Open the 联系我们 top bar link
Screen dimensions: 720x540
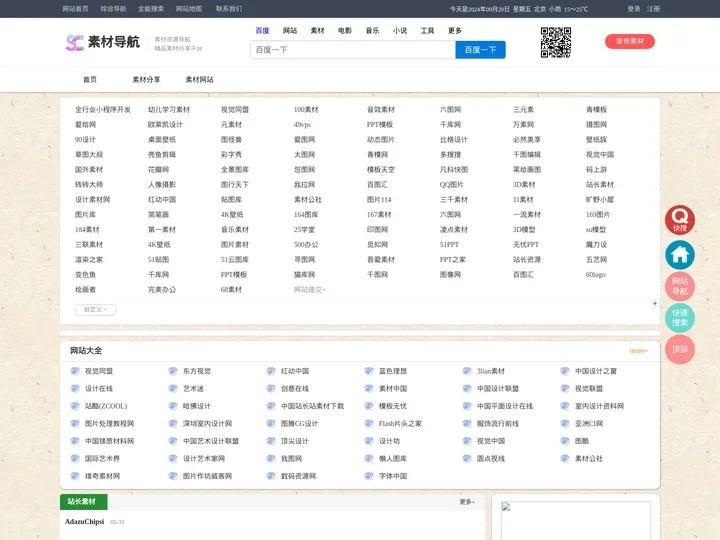tap(229, 9)
